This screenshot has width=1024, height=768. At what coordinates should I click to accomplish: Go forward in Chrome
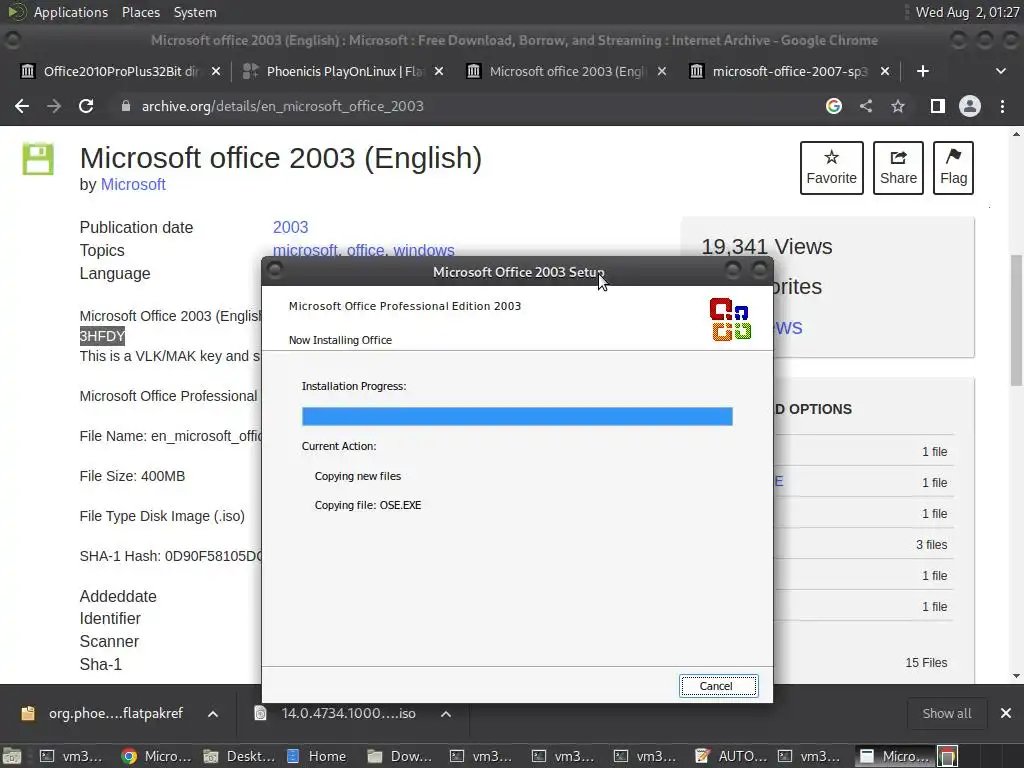coord(54,106)
